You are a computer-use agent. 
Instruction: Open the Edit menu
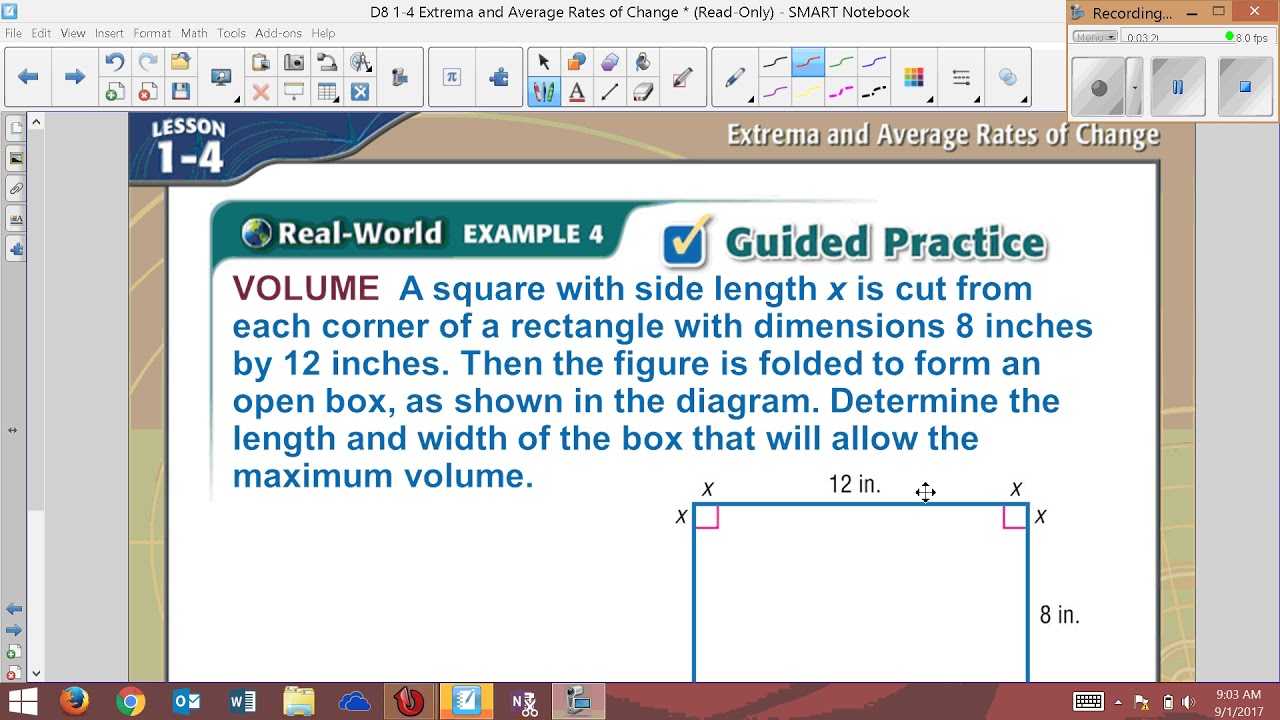[41, 33]
